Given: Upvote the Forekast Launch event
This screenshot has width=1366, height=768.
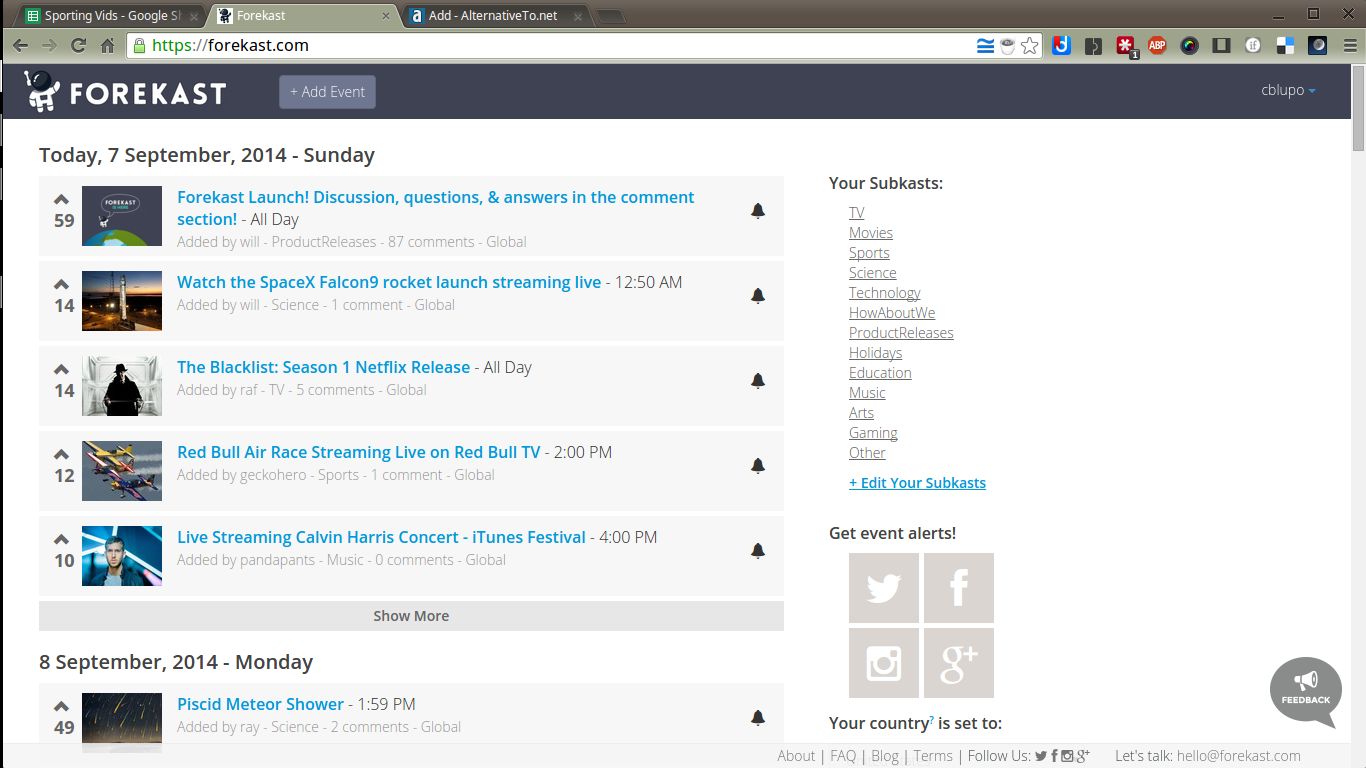Looking at the screenshot, I should [61, 199].
